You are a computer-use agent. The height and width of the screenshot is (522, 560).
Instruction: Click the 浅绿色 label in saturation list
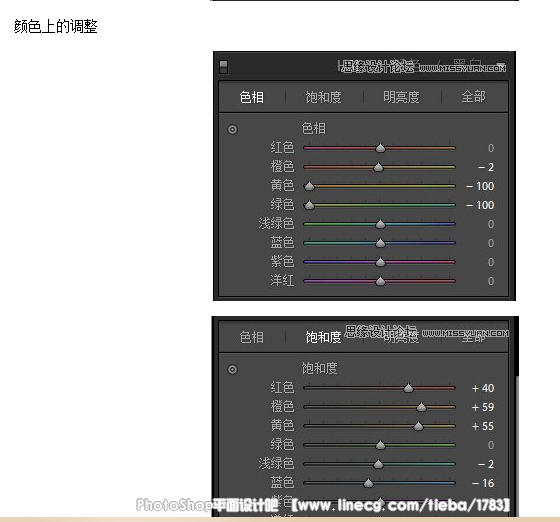pos(276,463)
